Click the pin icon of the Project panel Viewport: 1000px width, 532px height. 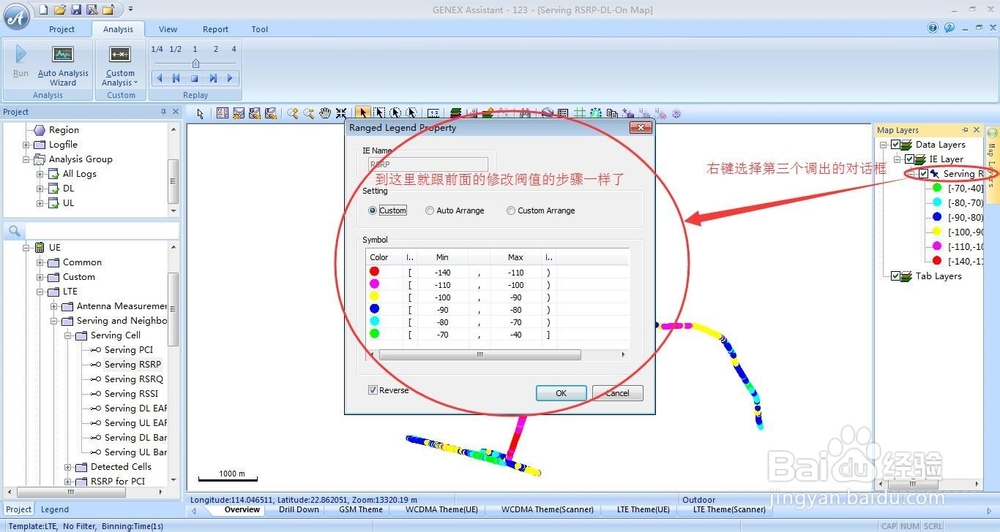pyautogui.click(x=163, y=112)
